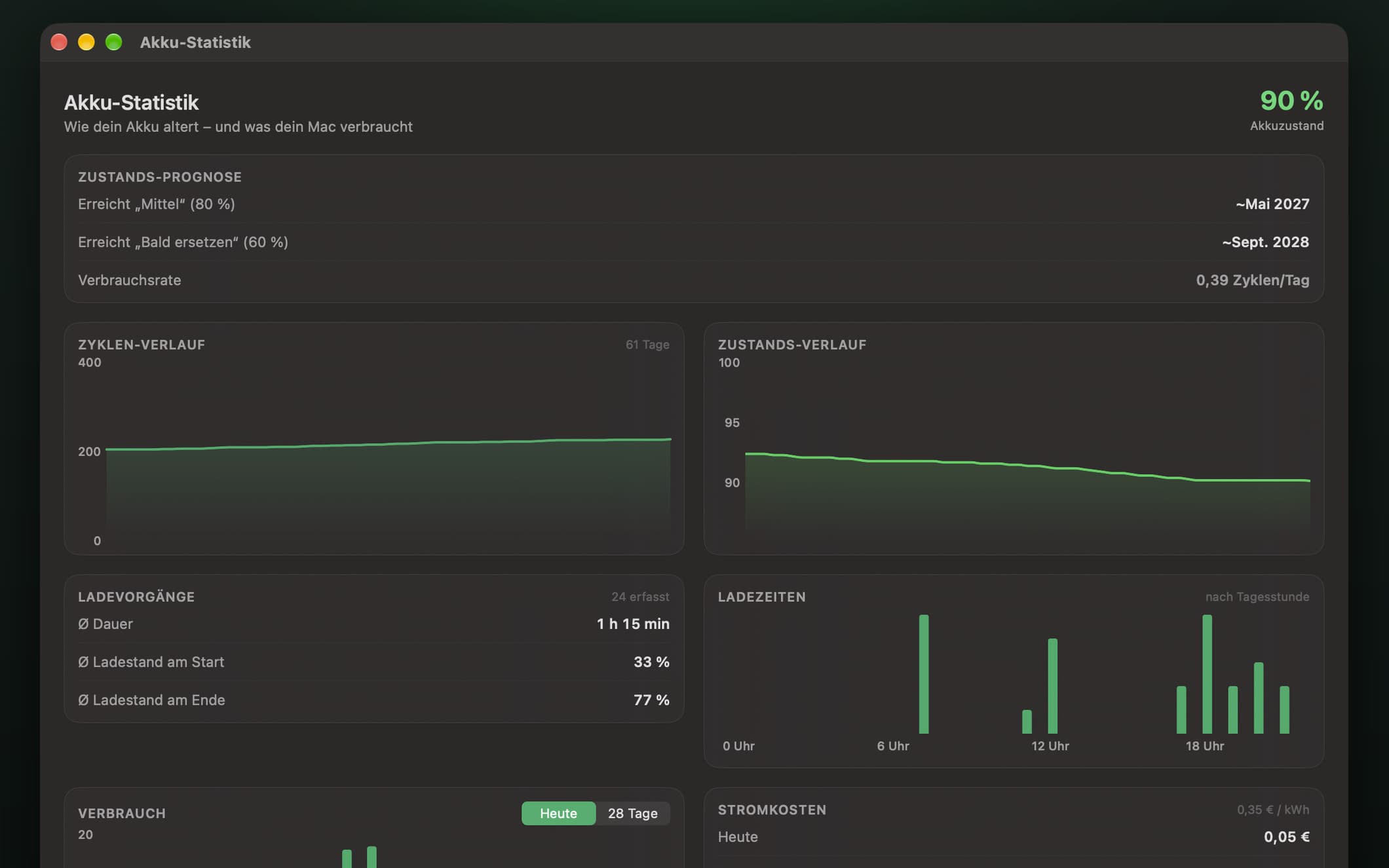This screenshot has height=868, width=1389.
Task: Click the Ø Ladestand am Ende label
Action: point(151,700)
